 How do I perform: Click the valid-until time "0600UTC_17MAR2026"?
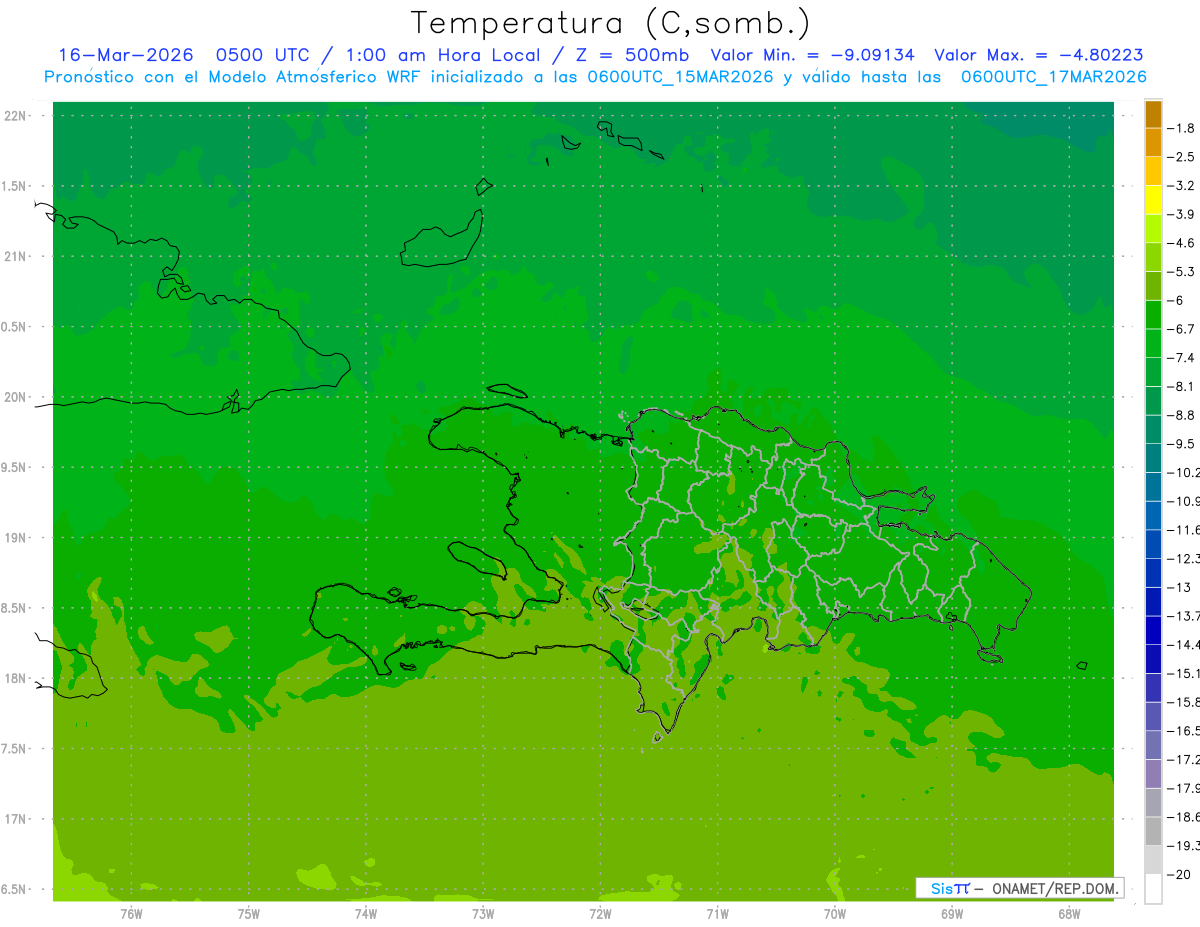click(1053, 76)
